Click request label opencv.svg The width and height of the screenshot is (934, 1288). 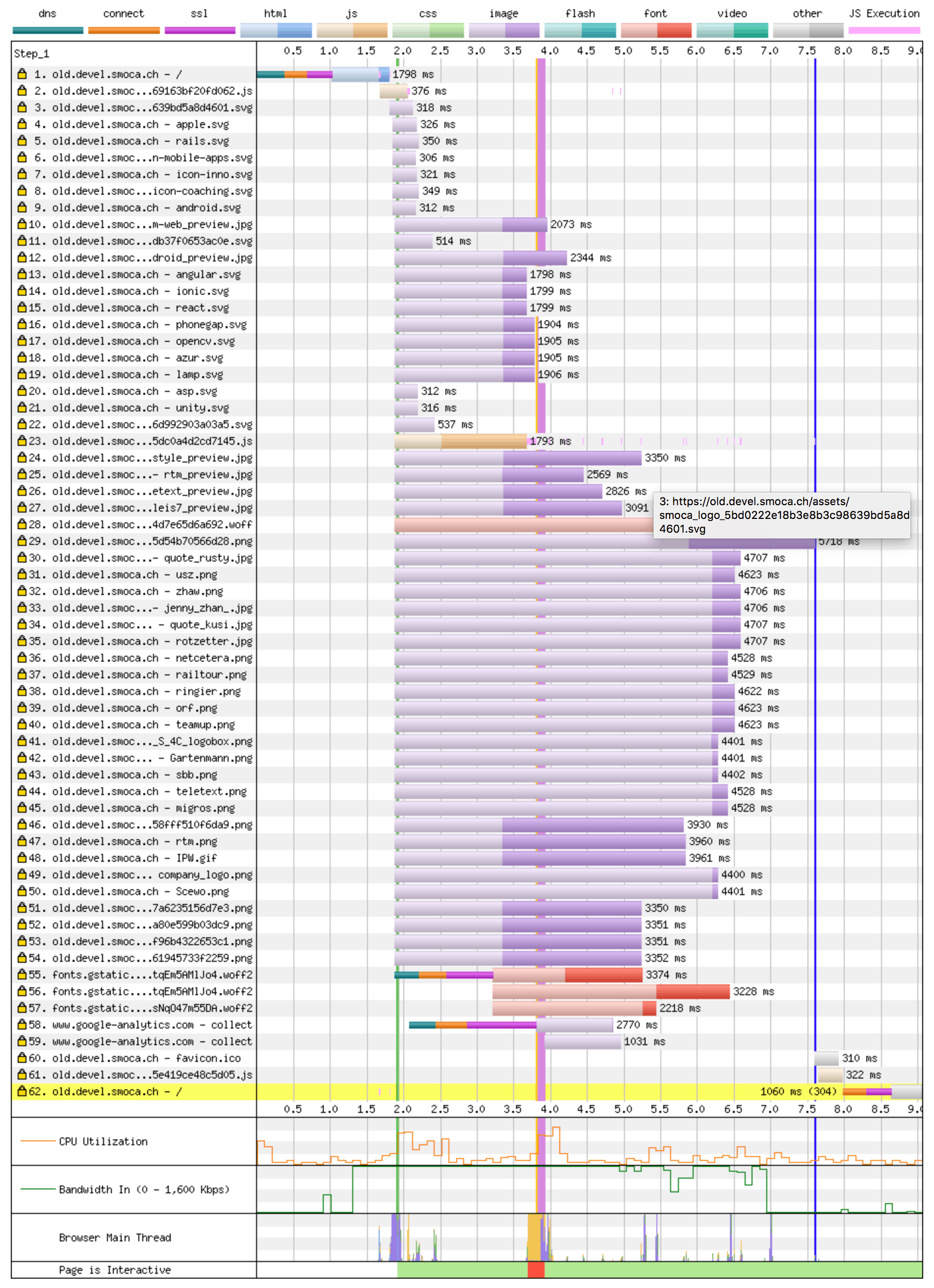[x=144, y=341]
